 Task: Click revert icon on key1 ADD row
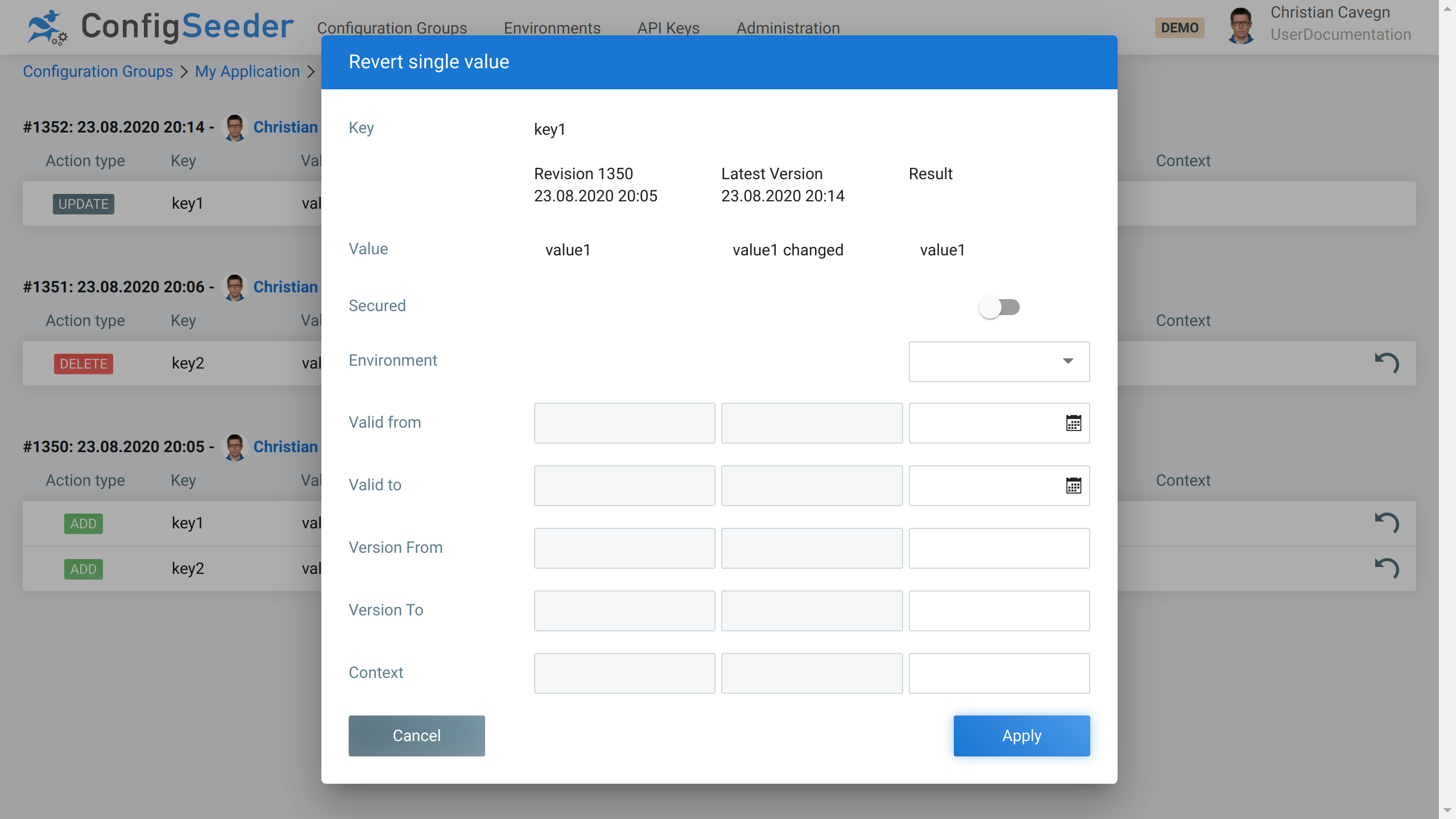click(1387, 523)
